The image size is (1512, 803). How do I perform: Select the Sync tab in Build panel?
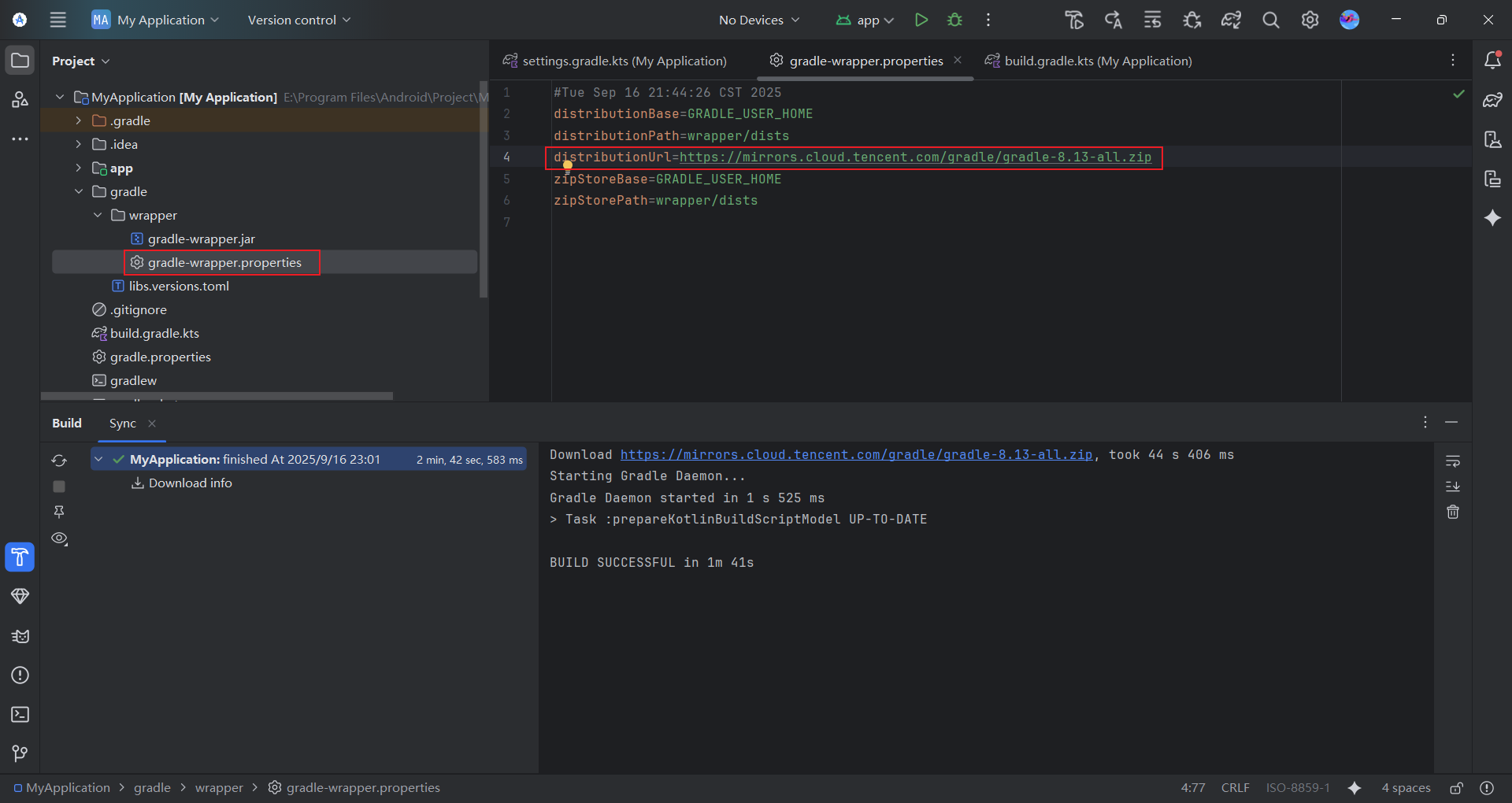coord(123,424)
